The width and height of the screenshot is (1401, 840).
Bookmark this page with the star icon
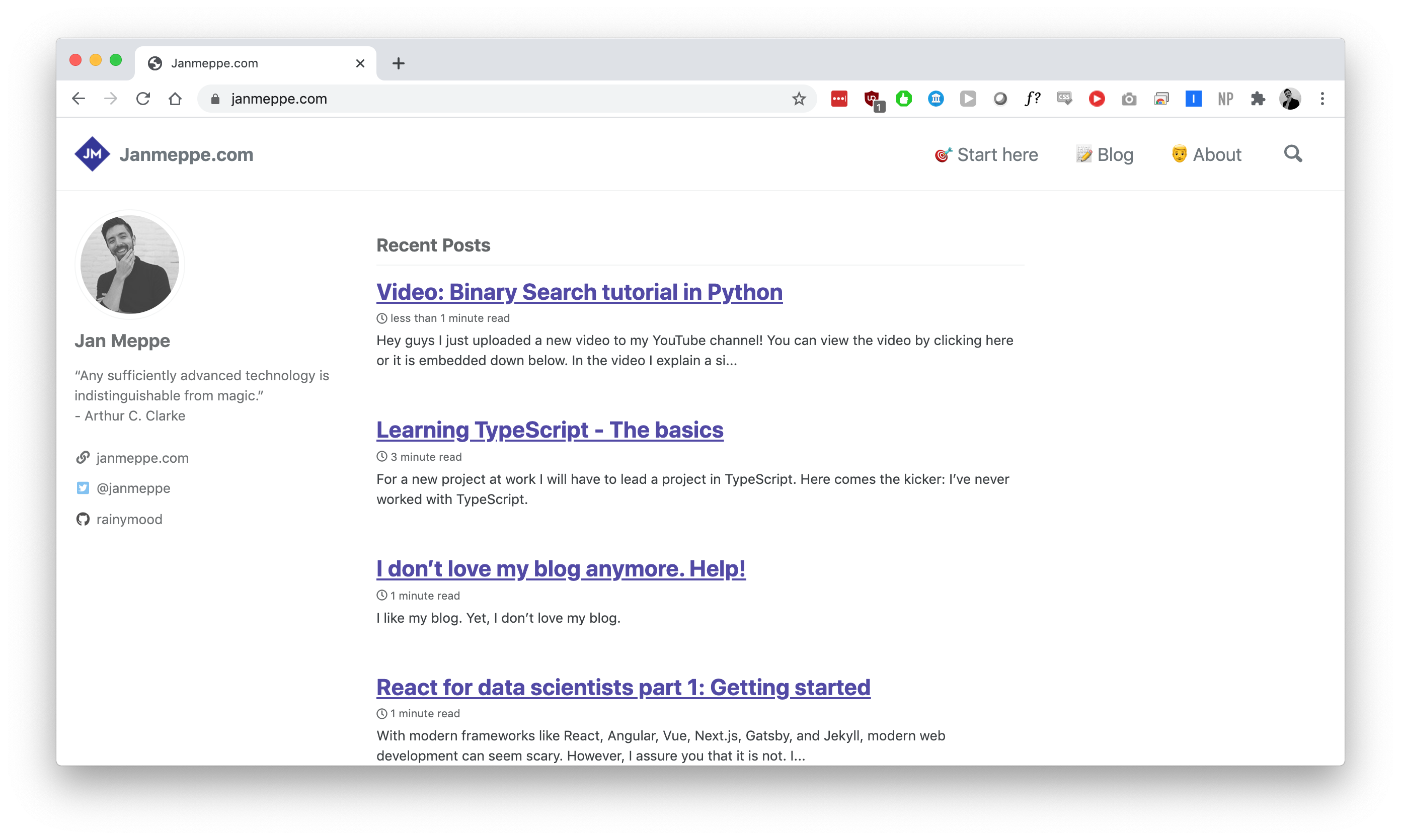[x=799, y=99]
